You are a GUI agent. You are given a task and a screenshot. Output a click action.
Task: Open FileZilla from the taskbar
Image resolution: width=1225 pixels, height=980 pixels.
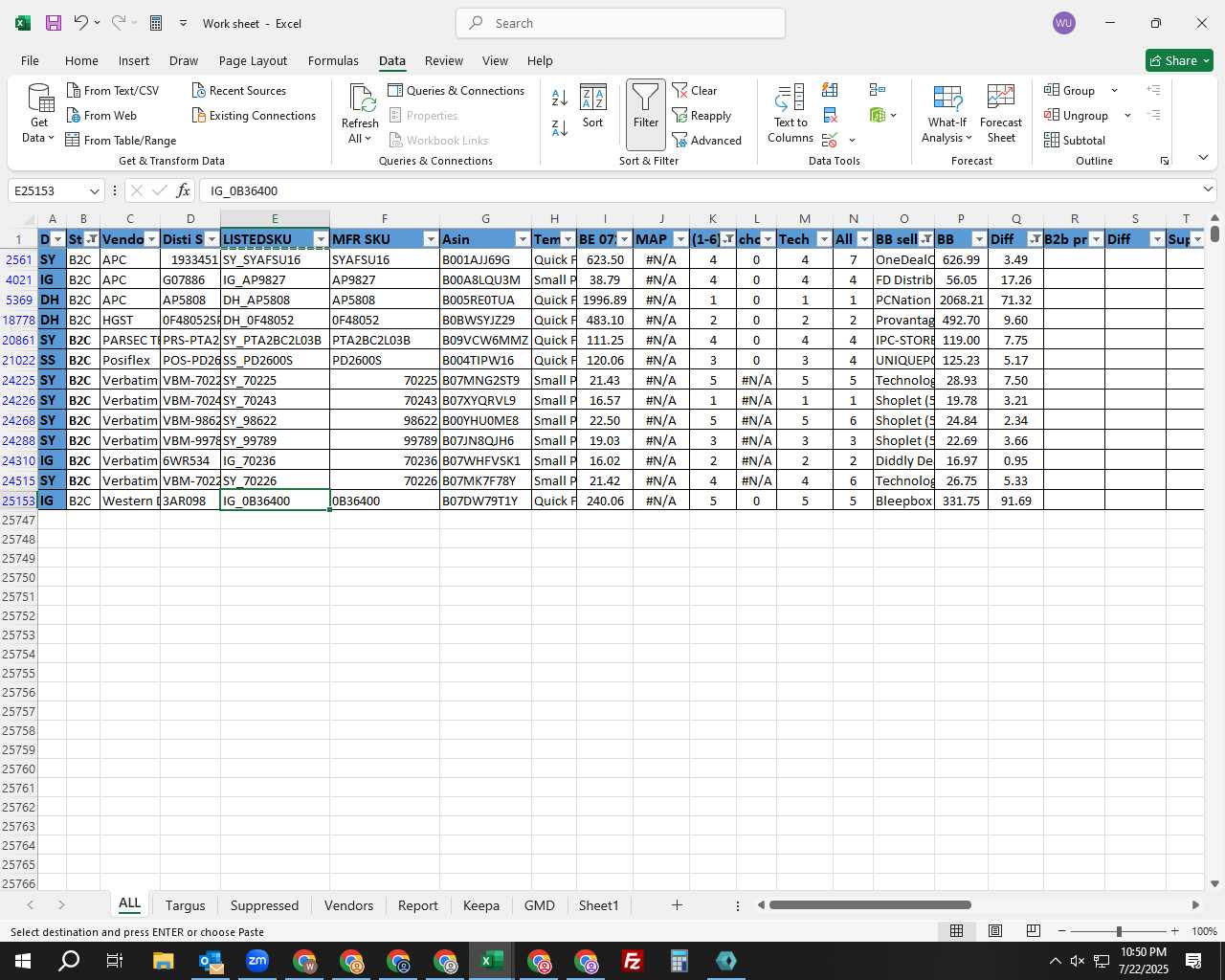[x=633, y=961]
